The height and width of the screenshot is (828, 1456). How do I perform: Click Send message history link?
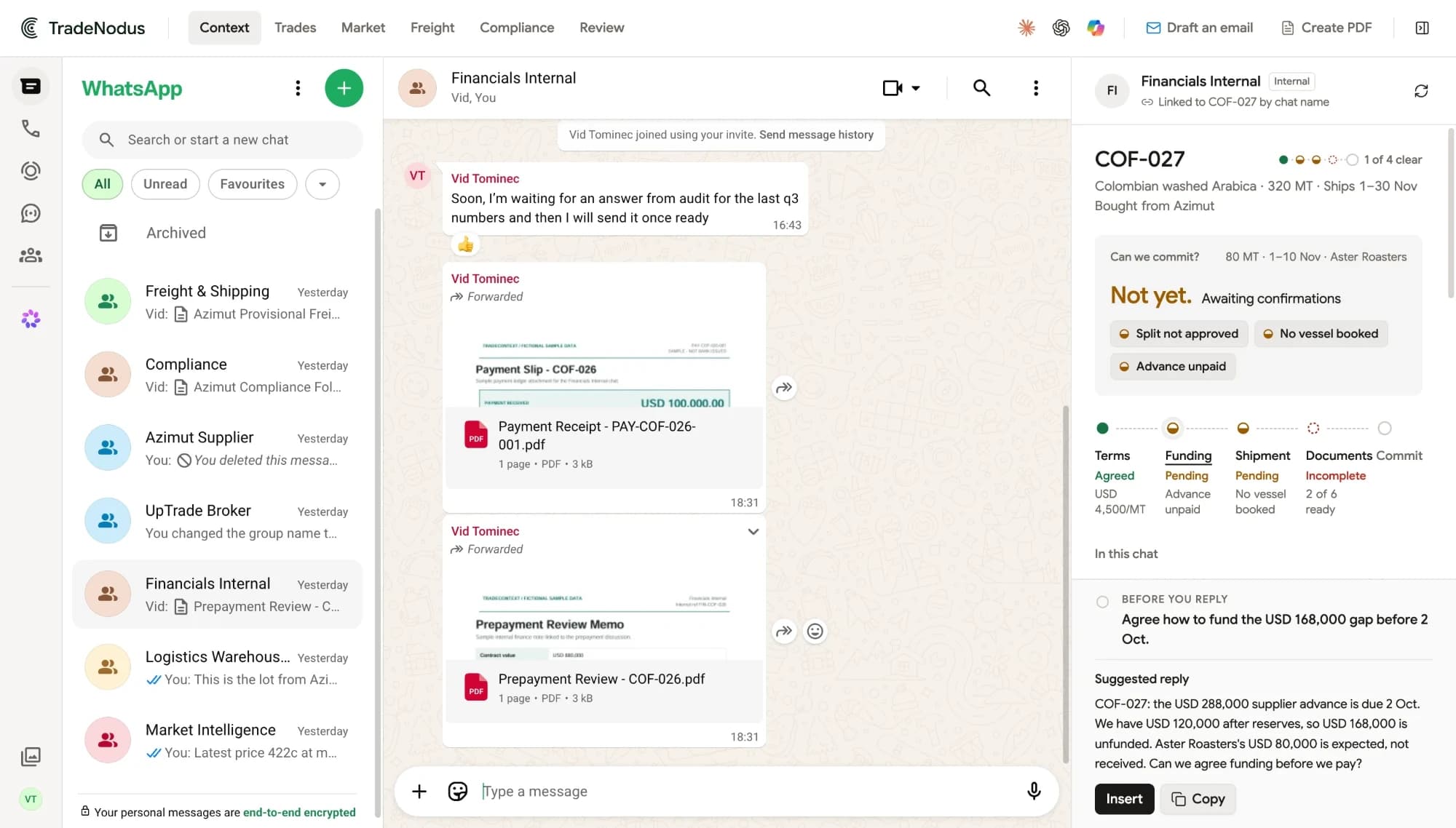point(816,135)
